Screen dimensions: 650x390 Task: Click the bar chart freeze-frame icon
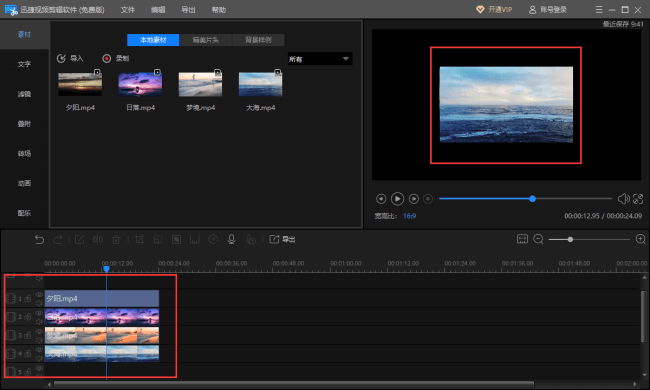coord(195,240)
